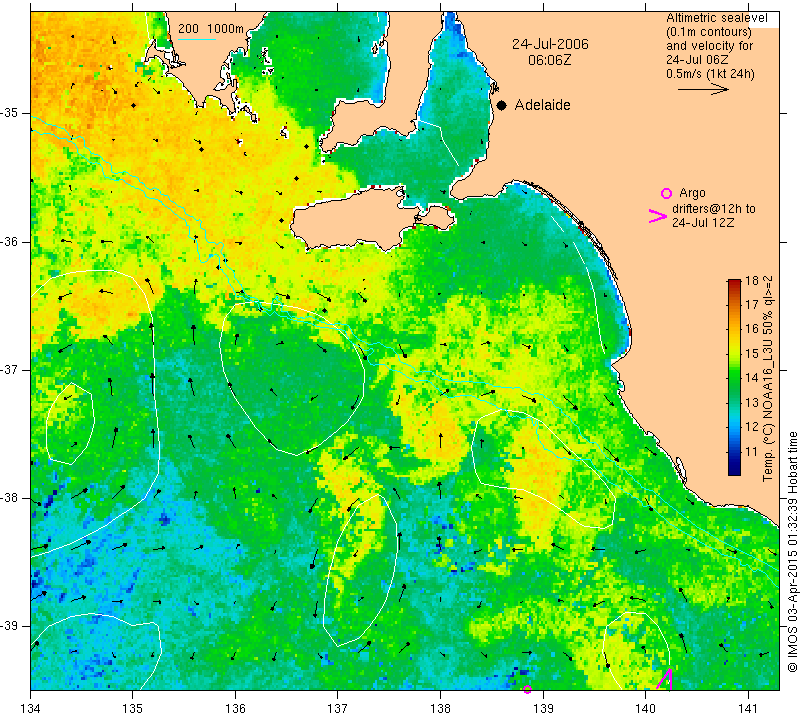800x720 pixels.
Task: Click the 137 longitude axis label
Action: (x=338, y=709)
